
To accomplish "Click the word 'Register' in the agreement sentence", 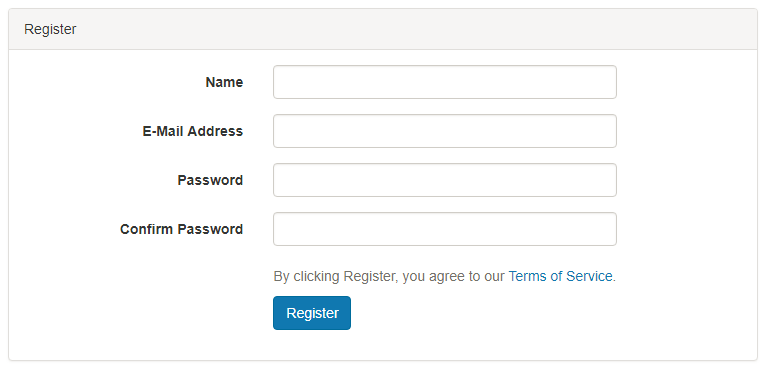I will click(369, 276).
